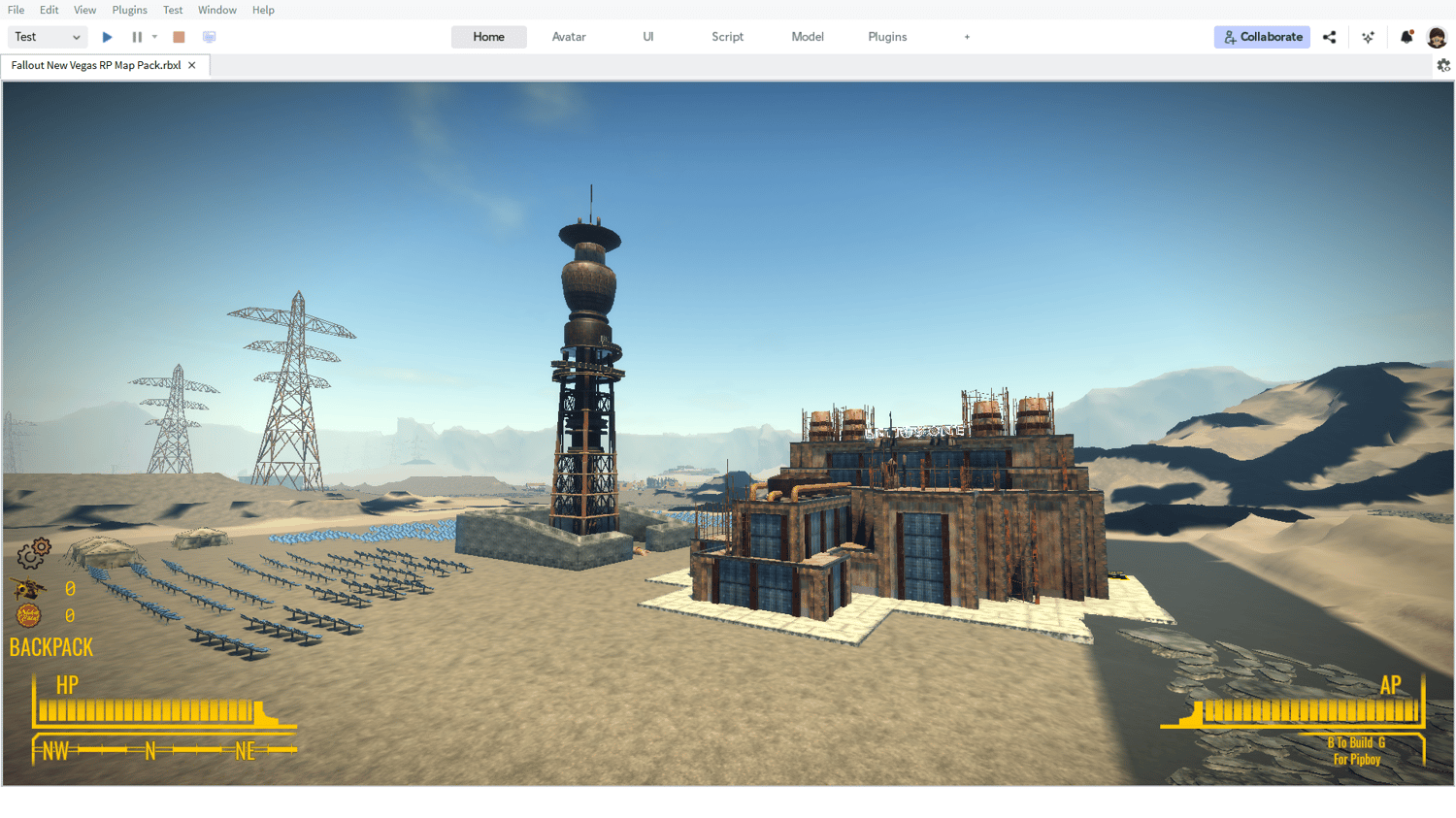Click the tall water tower in viewport
The image size is (1456, 818).
[588, 361]
